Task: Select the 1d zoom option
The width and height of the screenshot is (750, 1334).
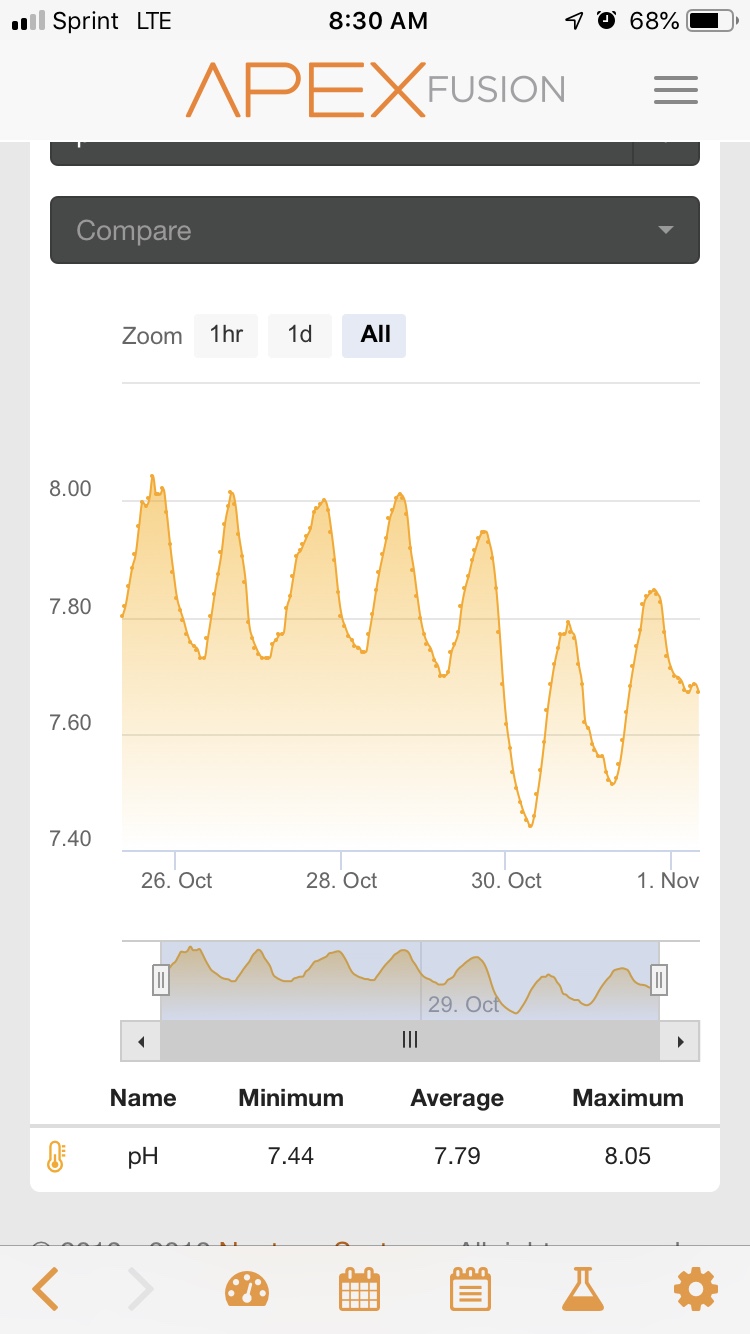Action: click(x=300, y=335)
